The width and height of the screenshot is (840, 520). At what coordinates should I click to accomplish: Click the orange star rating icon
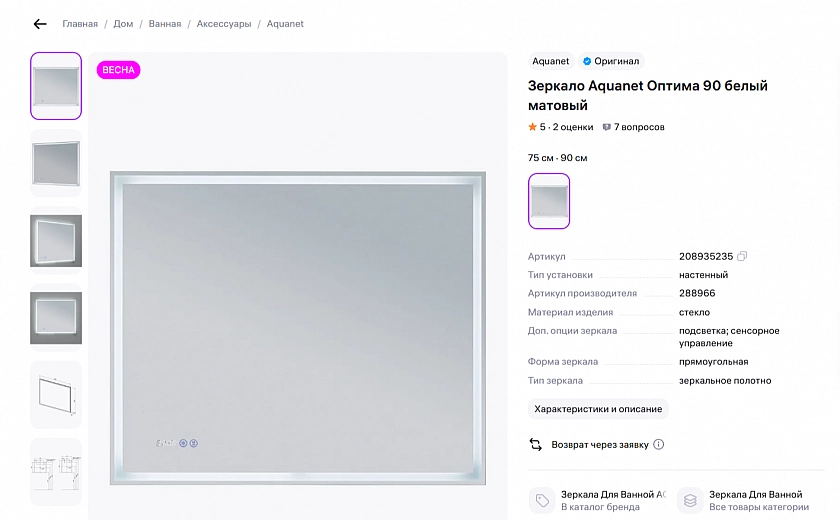533,127
